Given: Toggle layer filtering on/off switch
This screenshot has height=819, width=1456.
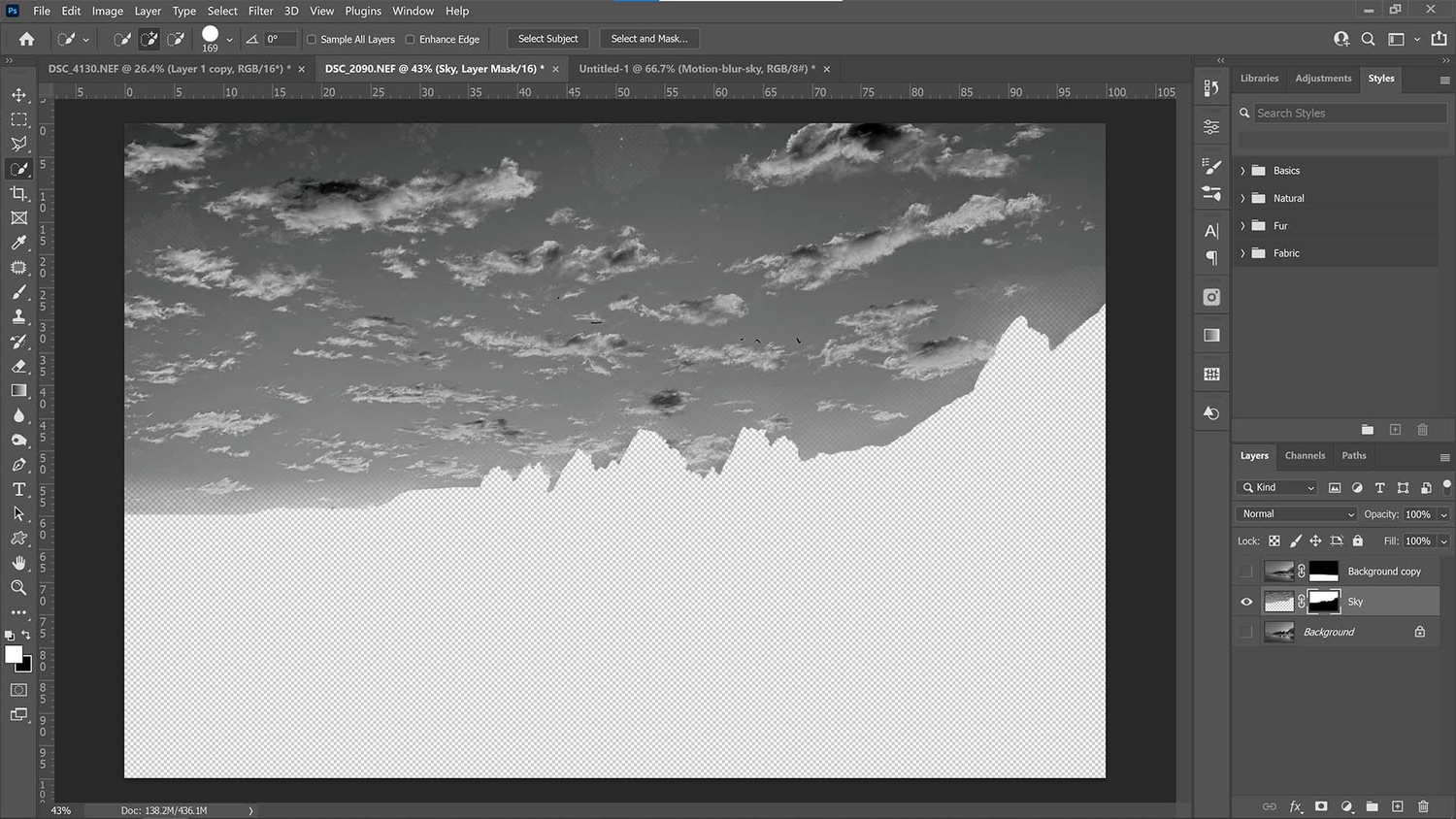Looking at the screenshot, I should [x=1446, y=486].
